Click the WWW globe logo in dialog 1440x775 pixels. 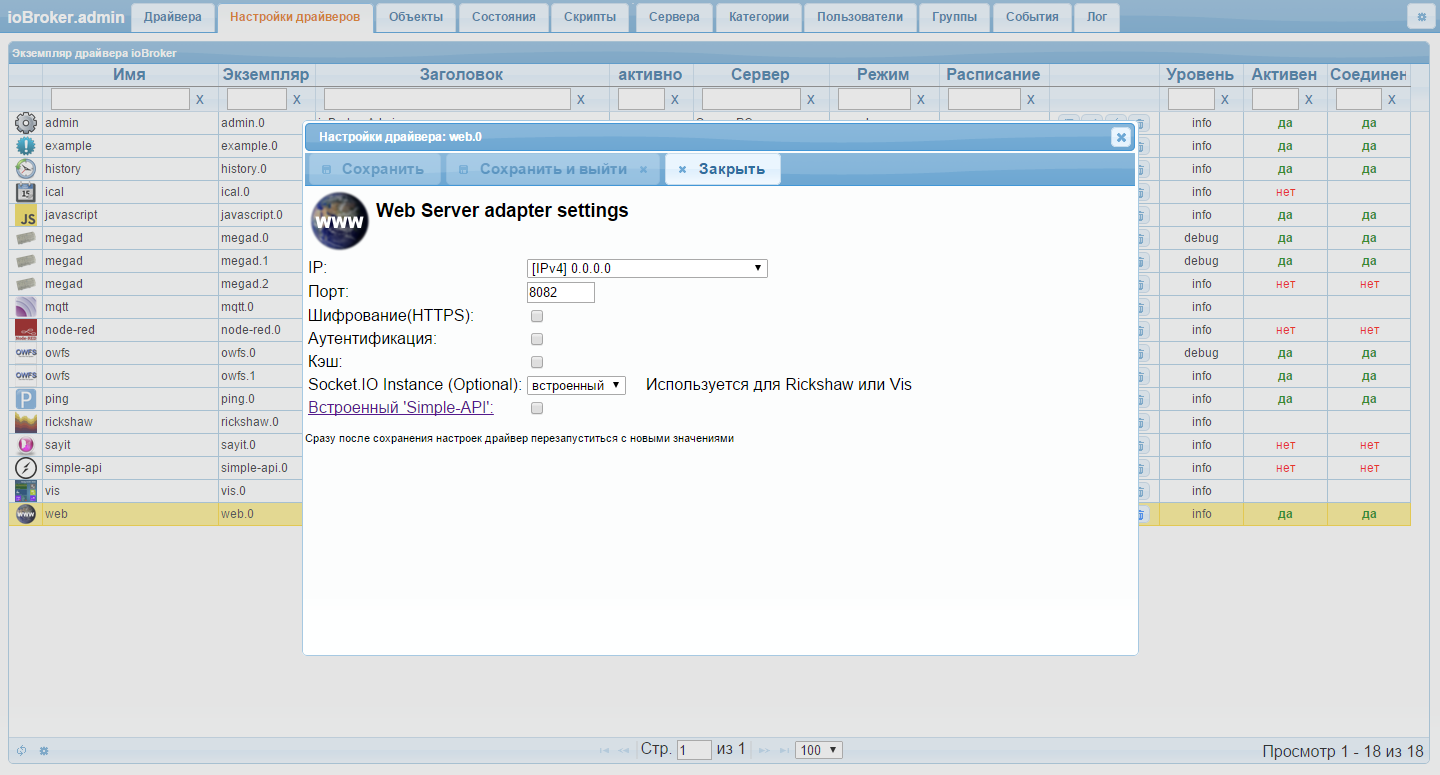click(x=340, y=221)
